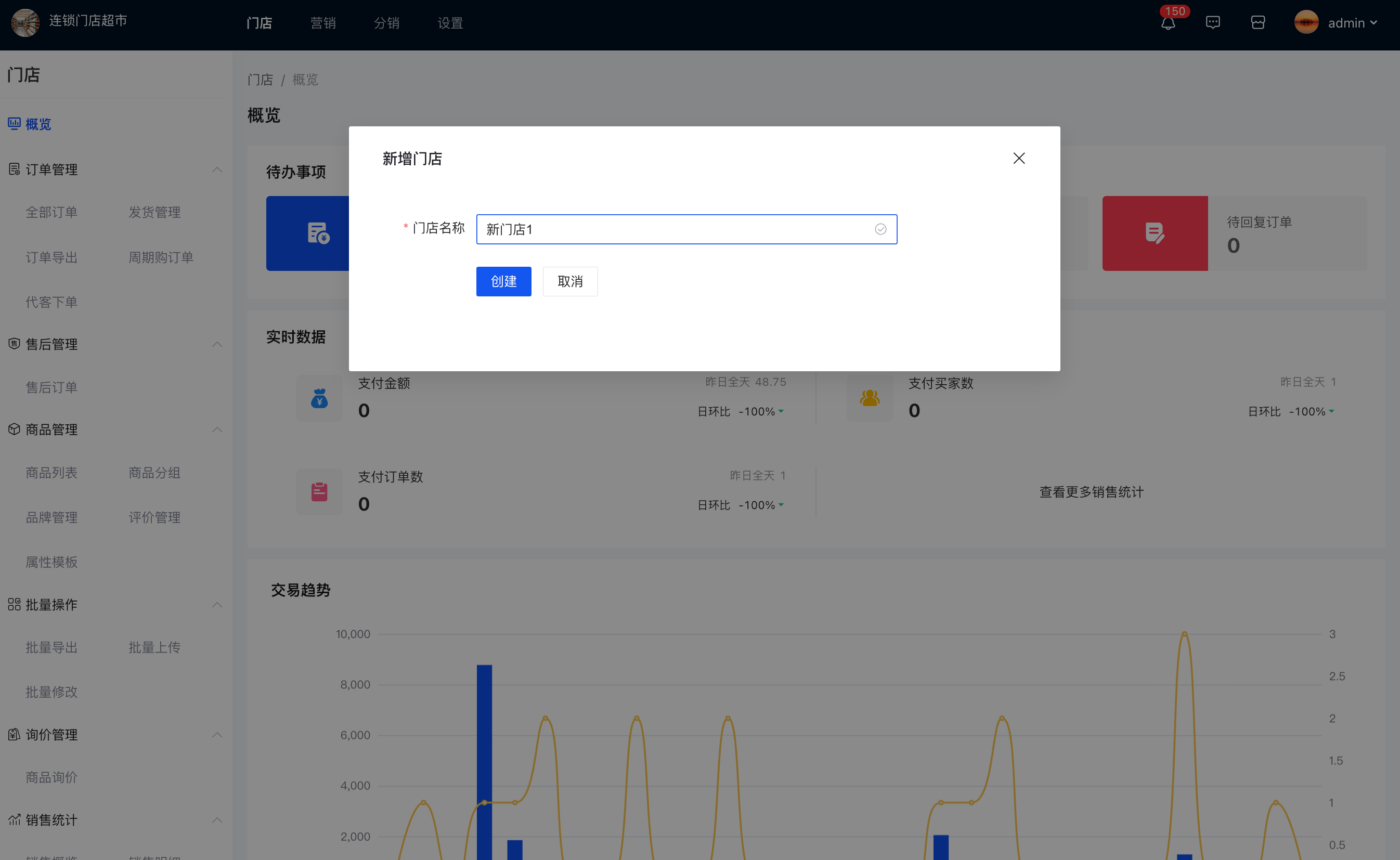
Task: Click the 取消 button
Action: click(570, 281)
